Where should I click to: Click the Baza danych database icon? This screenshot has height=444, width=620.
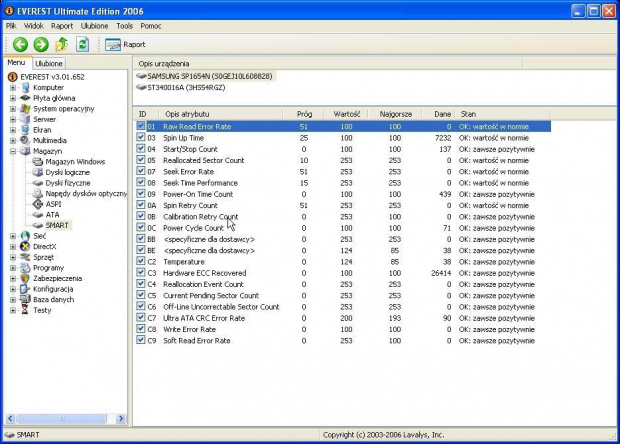pyautogui.click(x=25, y=299)
